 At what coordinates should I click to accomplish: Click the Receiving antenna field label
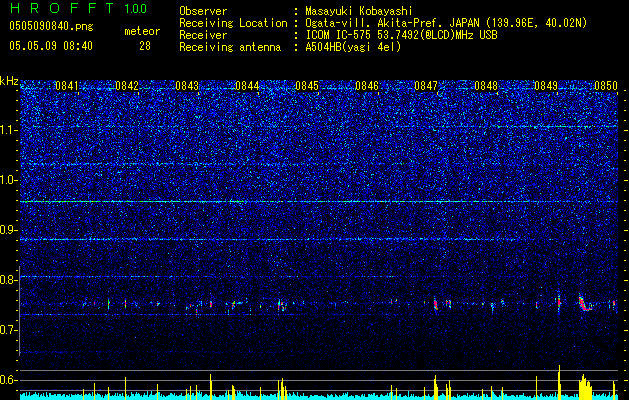230,47
